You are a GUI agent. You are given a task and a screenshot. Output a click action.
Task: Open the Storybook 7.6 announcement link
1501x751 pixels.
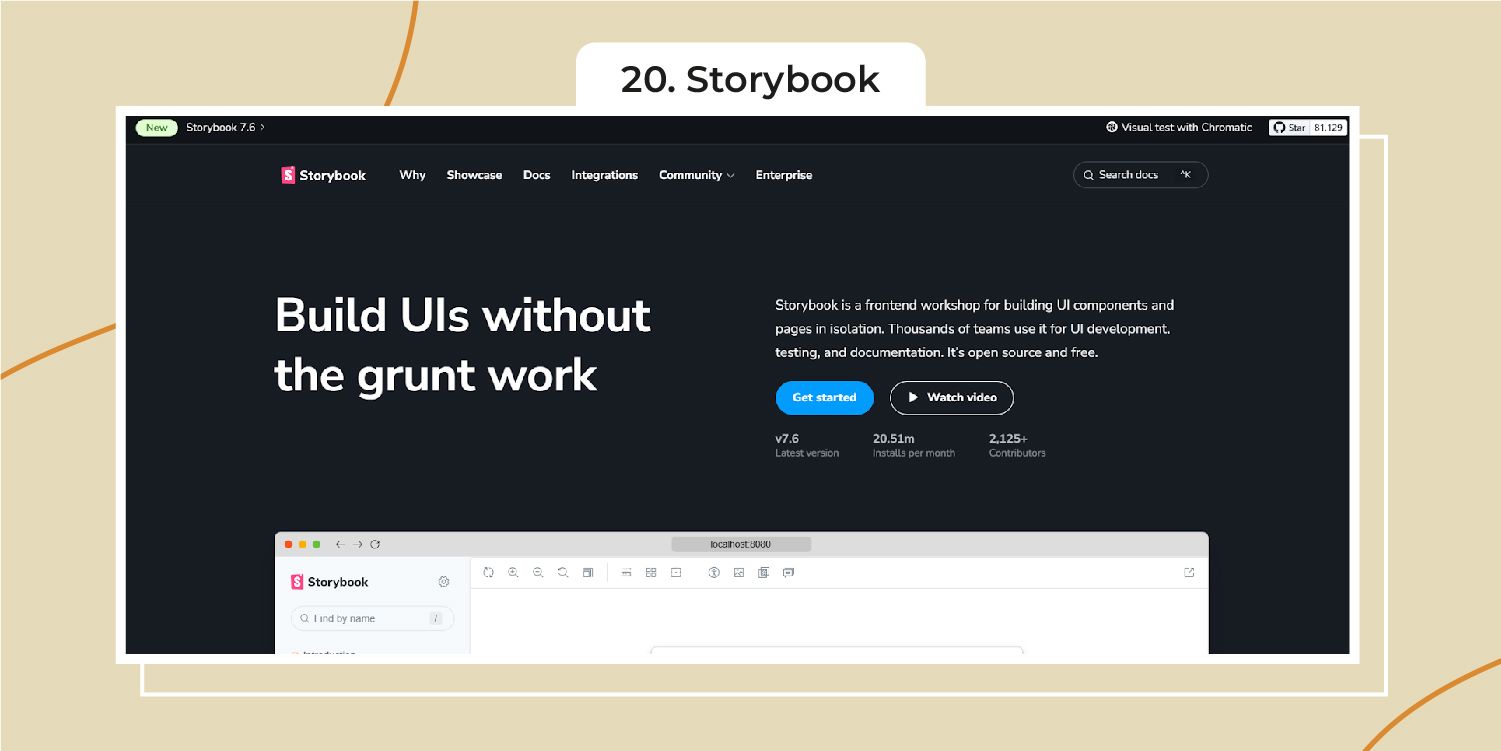pyautogui.click(x=225, y=128)
